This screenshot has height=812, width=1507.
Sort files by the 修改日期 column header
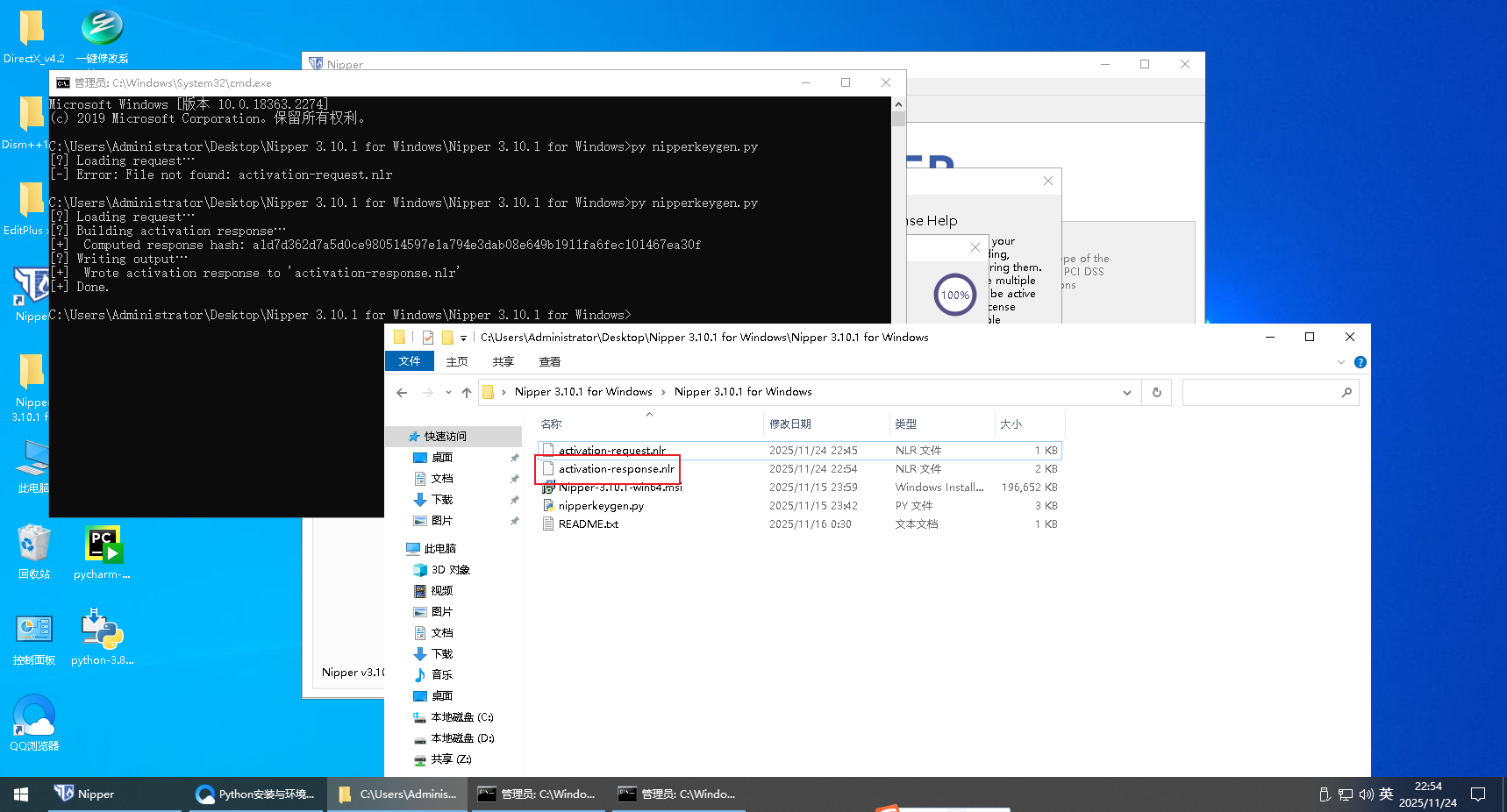(790, 424)
